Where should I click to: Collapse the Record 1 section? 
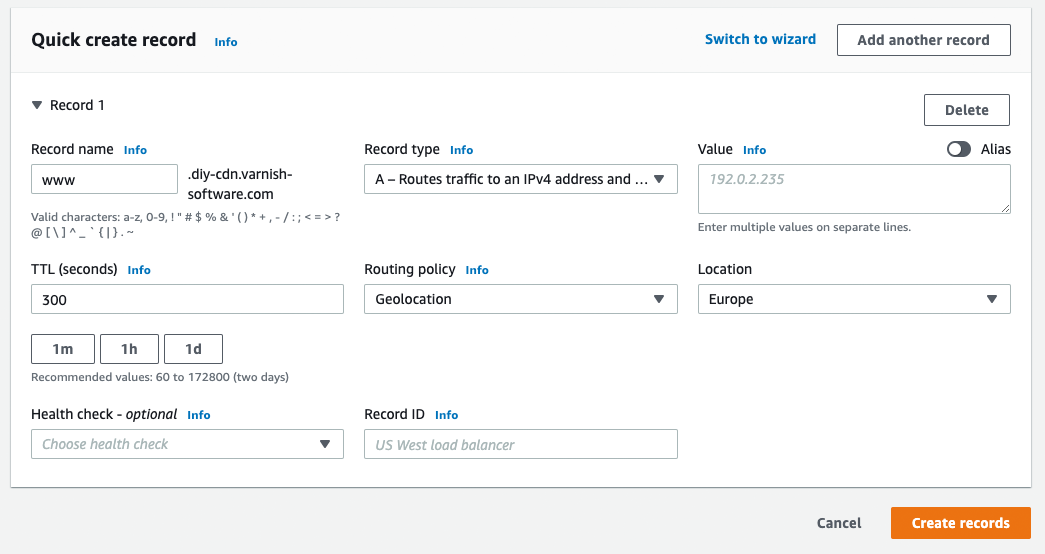pyautogui.click(x=37, y=105)
